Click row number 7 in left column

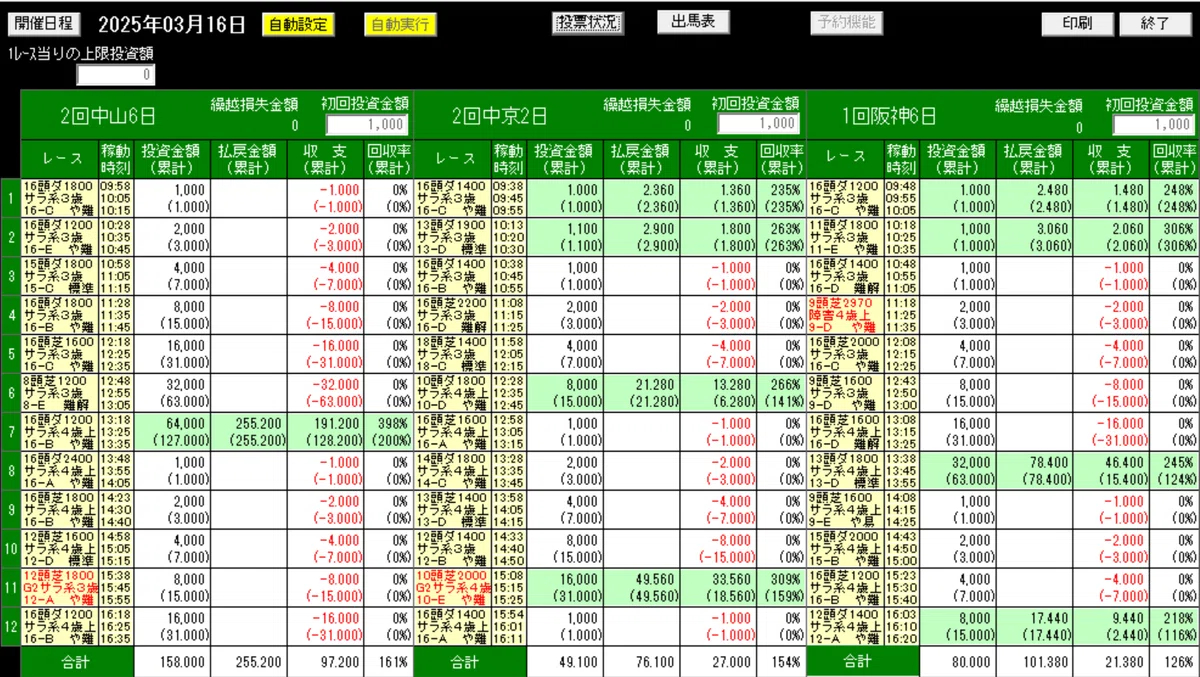coord(10,432)
